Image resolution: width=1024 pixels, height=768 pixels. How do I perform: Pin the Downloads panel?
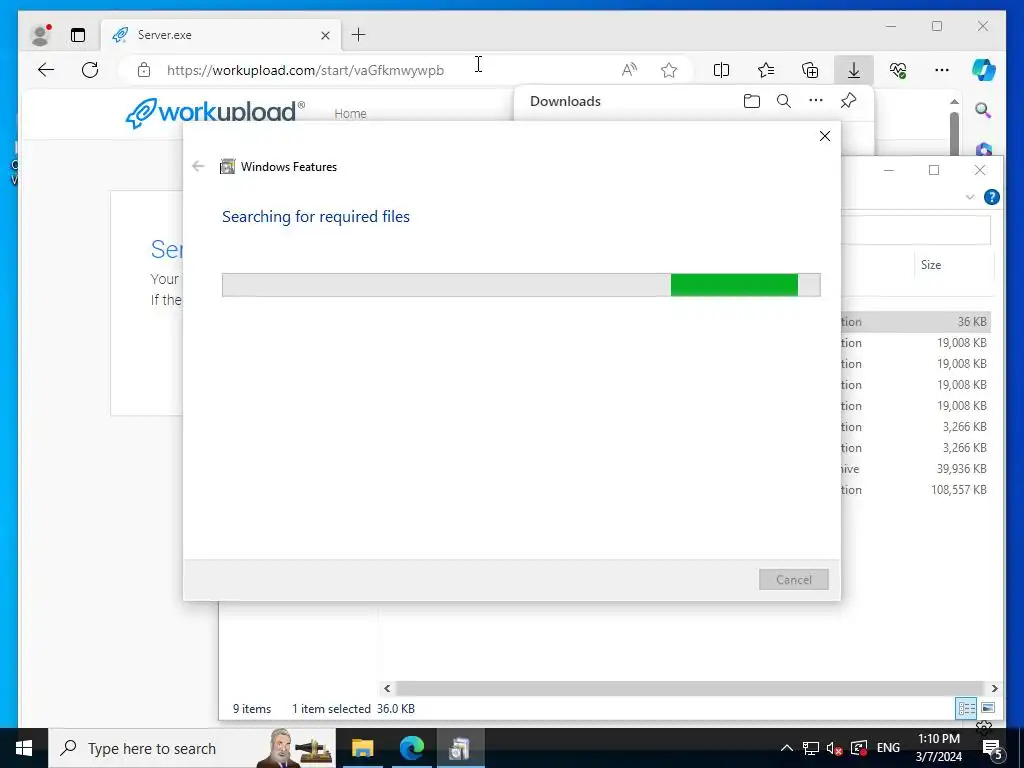click(x=848, y=101)
